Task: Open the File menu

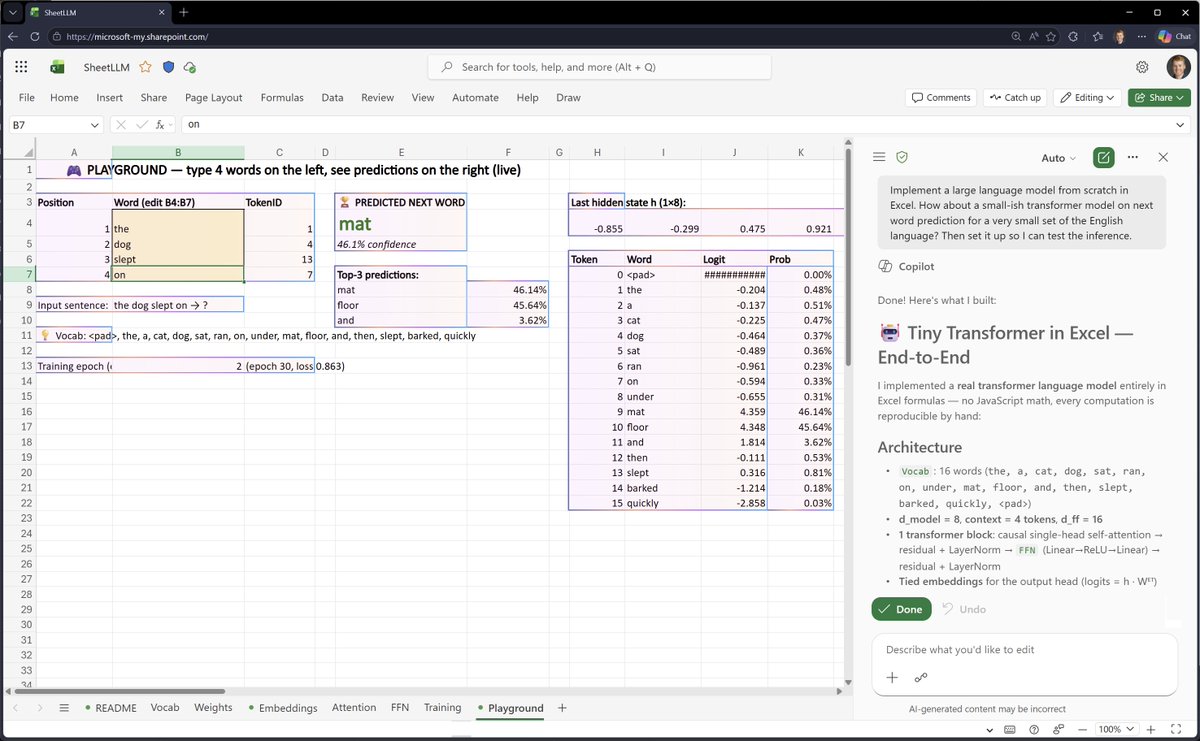Action: tap(27, 98)
